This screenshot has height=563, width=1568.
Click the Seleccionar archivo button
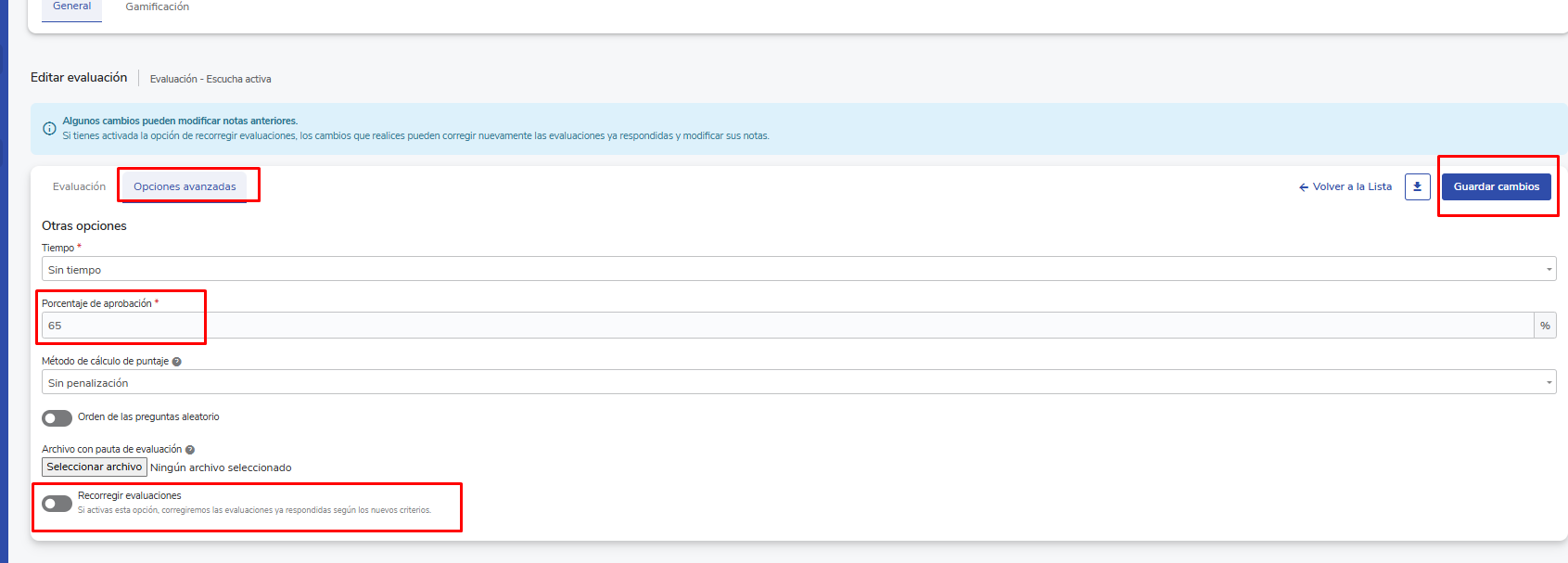[x=95, y=467]
